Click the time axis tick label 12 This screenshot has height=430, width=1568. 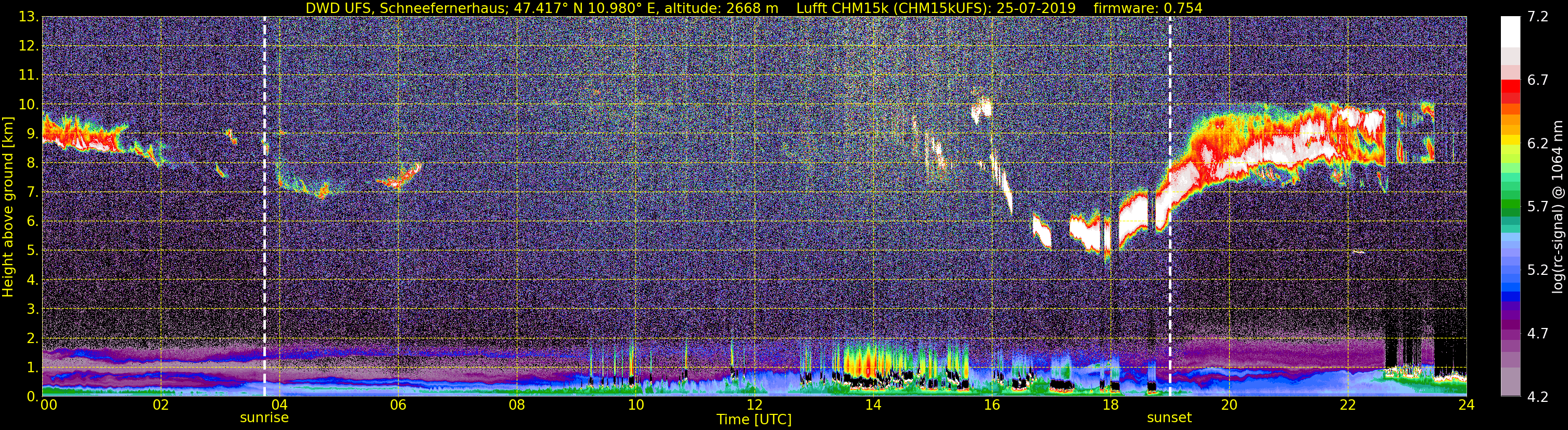[x=754, y=406]
